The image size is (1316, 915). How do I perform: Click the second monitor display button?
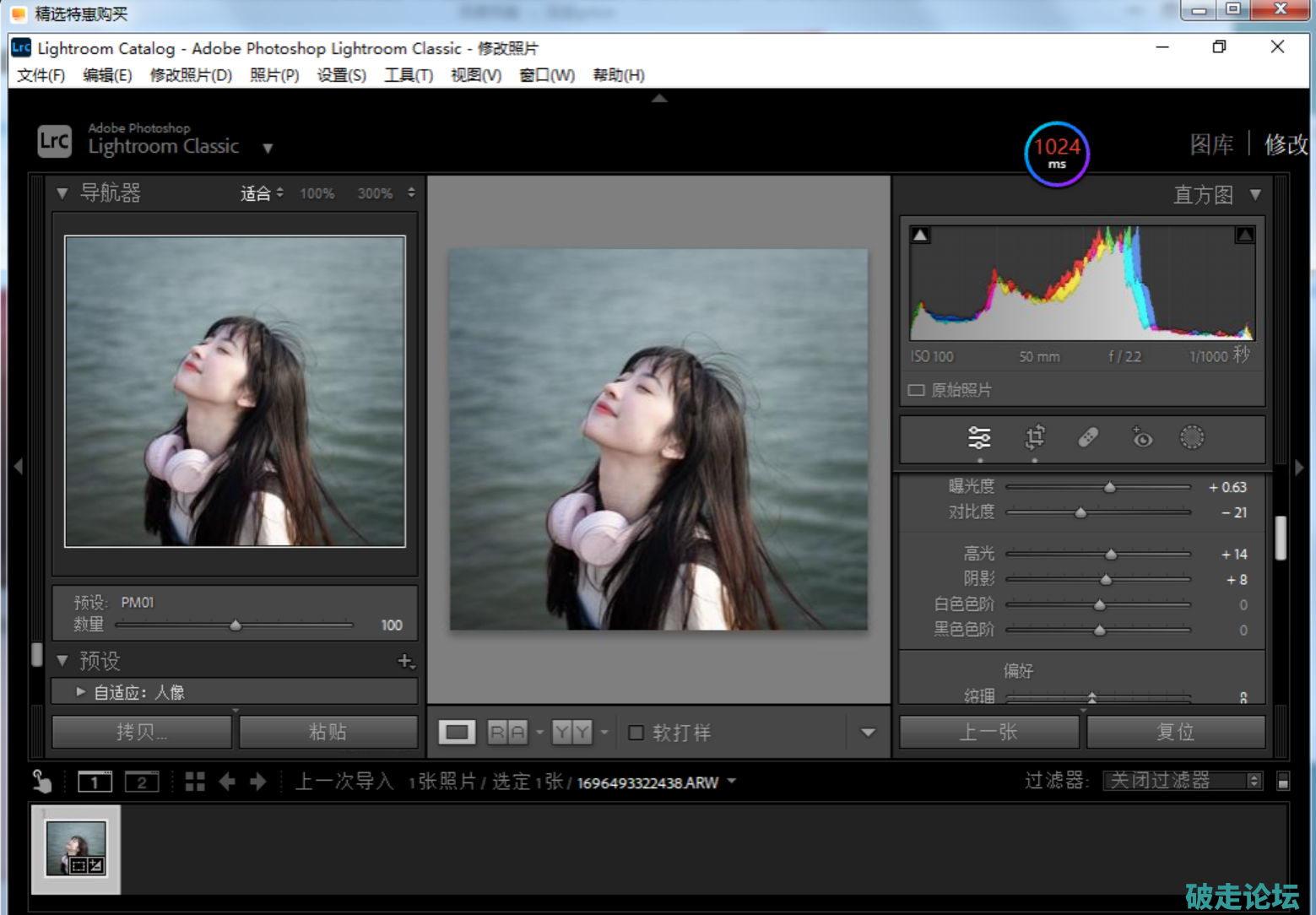(x=141, y=782)
